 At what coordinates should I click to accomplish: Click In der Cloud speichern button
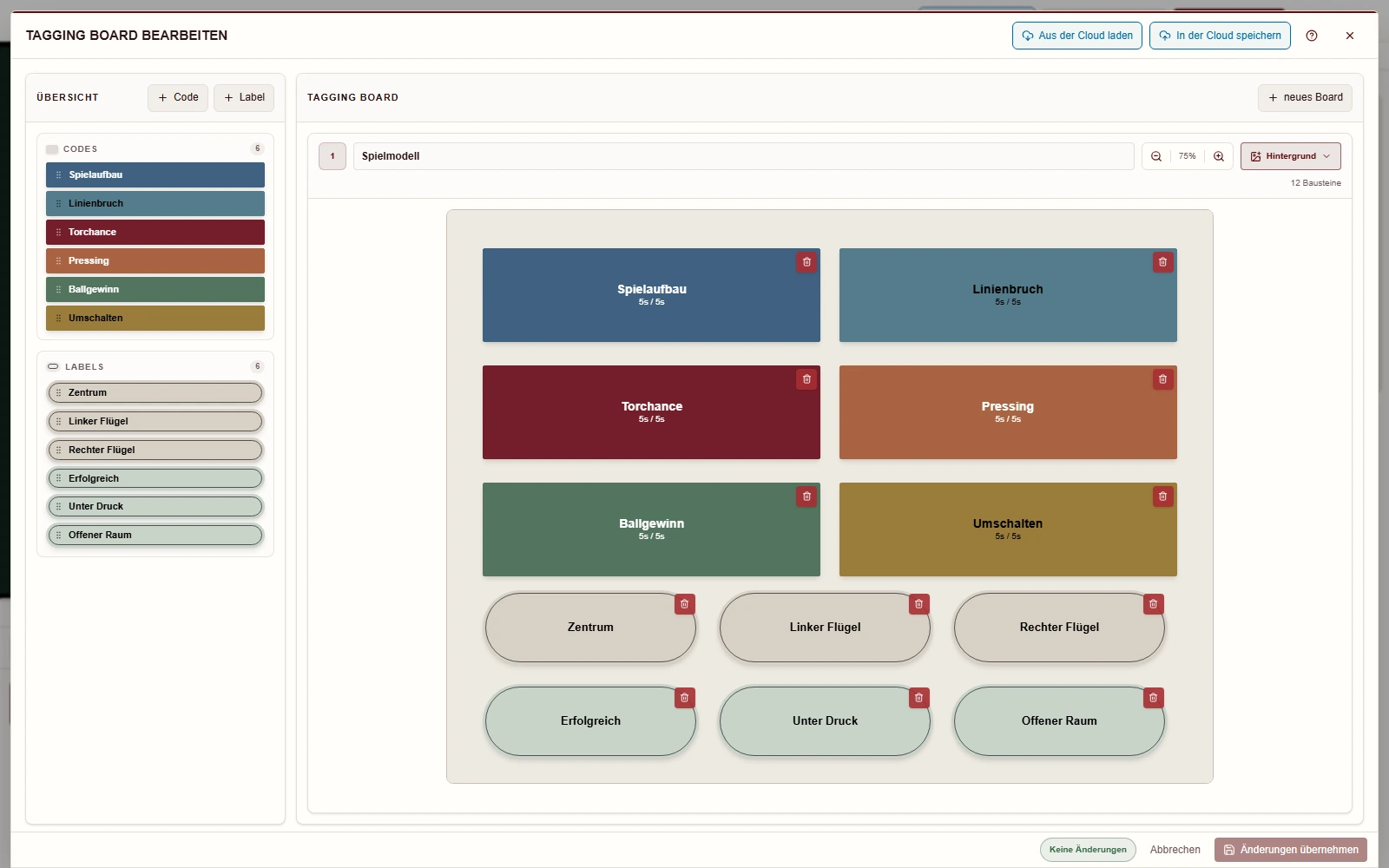coord(1220,36)
